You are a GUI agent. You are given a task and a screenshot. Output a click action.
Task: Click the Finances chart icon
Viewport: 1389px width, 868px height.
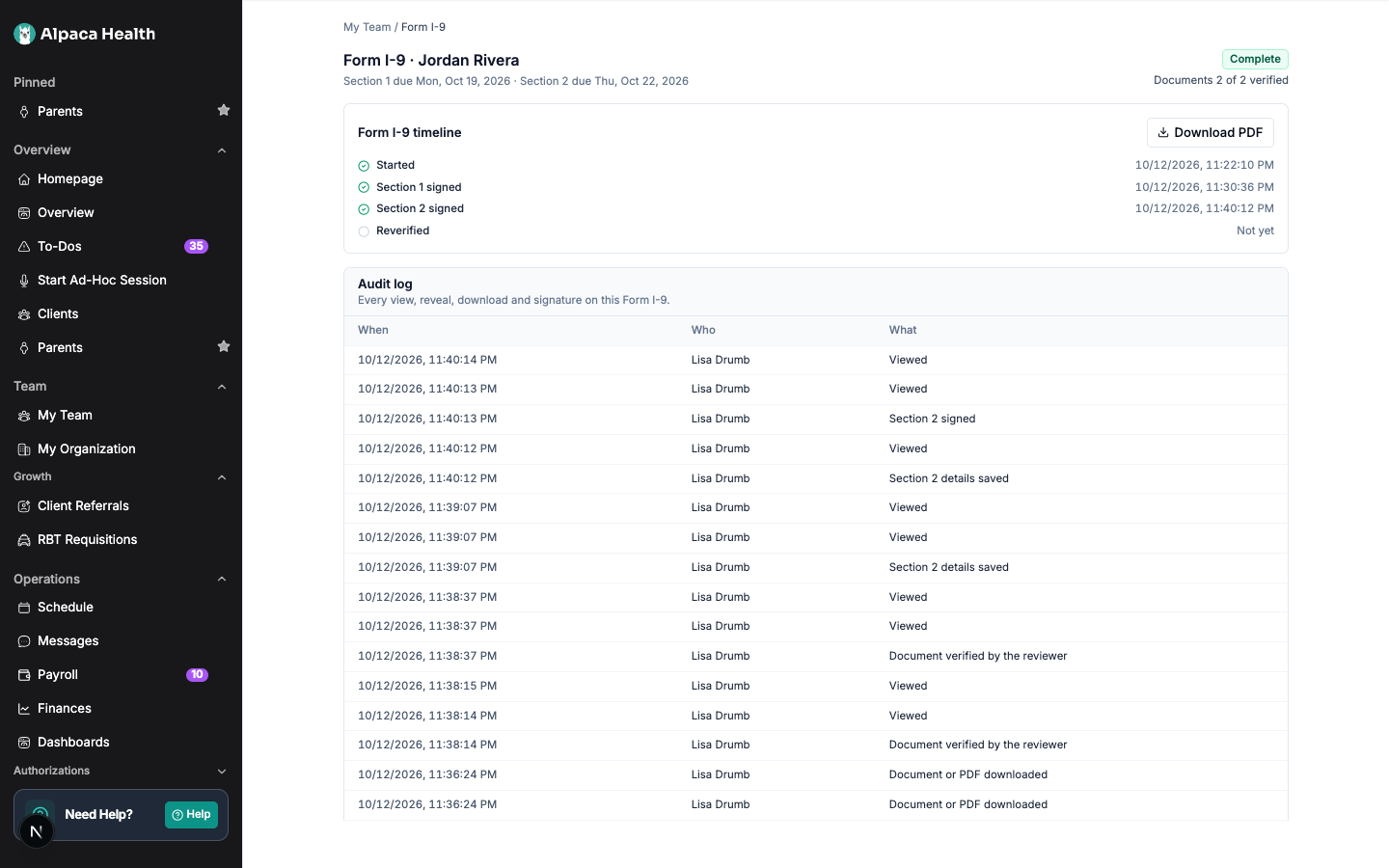[x=24, y=709]
